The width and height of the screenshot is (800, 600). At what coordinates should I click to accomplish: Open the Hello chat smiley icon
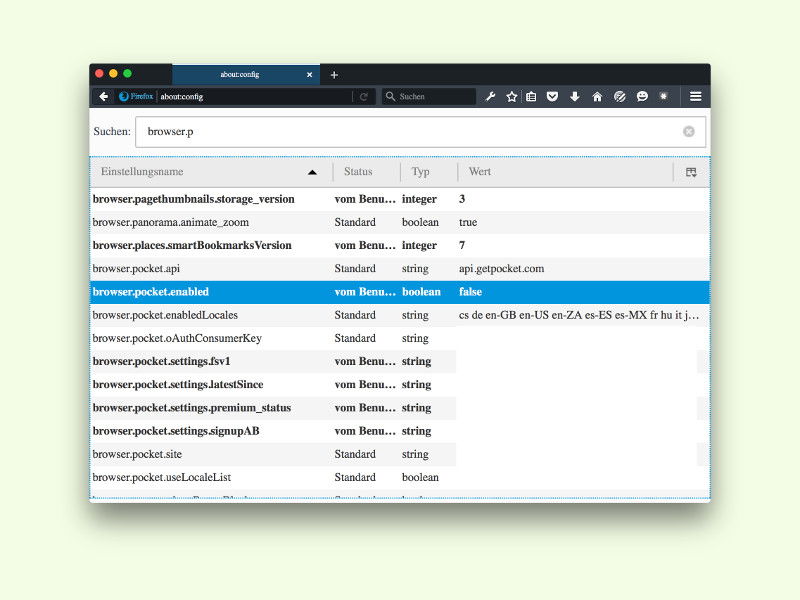[642, 96]
